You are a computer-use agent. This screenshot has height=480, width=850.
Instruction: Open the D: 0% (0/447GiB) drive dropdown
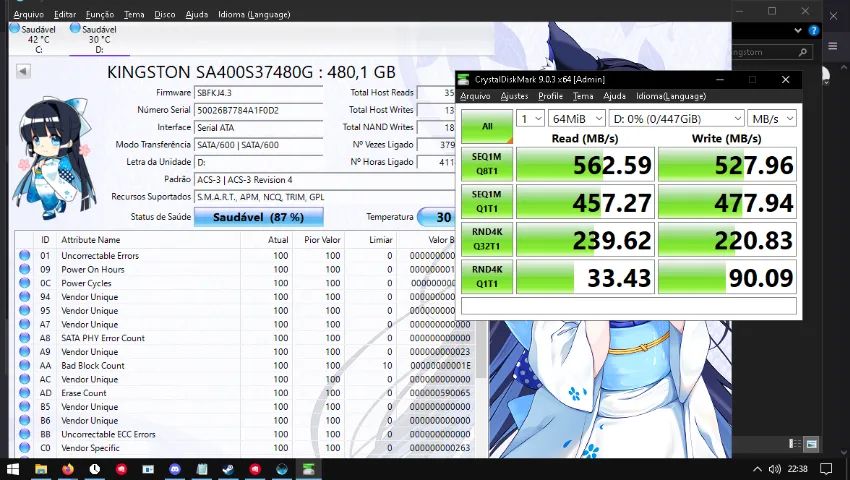(676, 118)
